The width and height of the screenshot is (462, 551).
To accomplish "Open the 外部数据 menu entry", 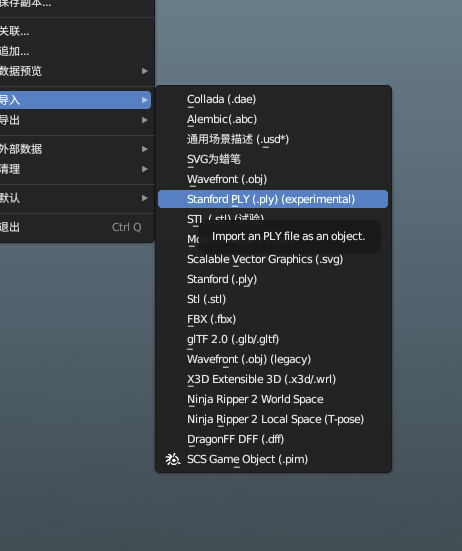I will click(75, 149).
